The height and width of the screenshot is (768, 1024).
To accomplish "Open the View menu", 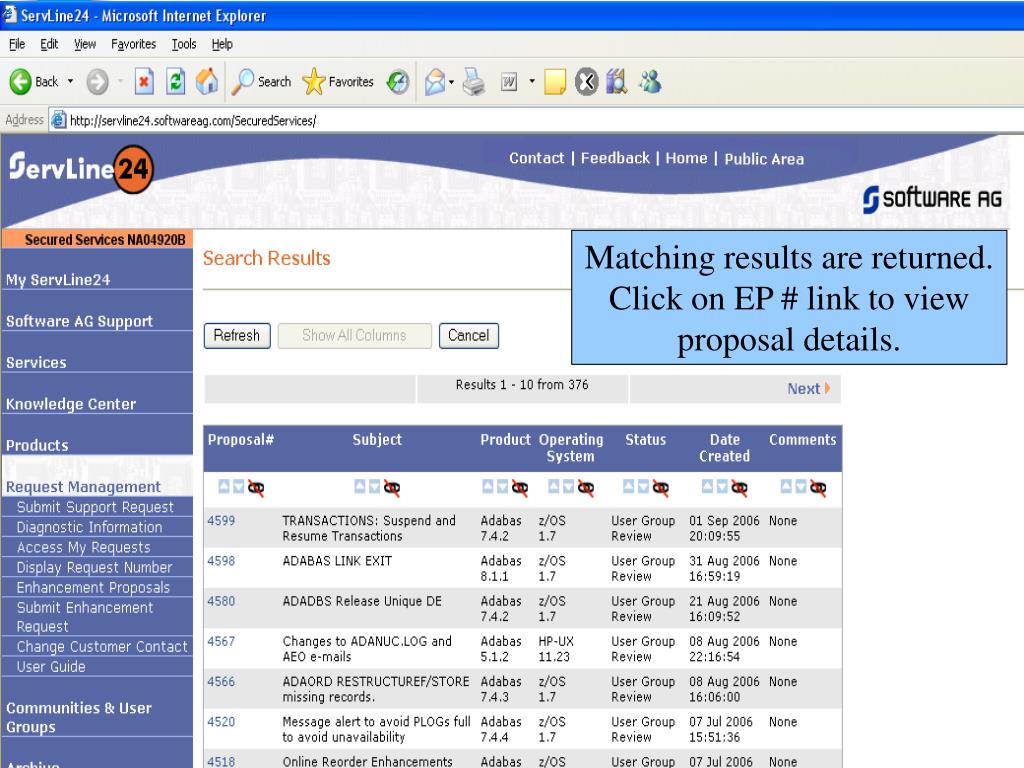I will (85, 44).
